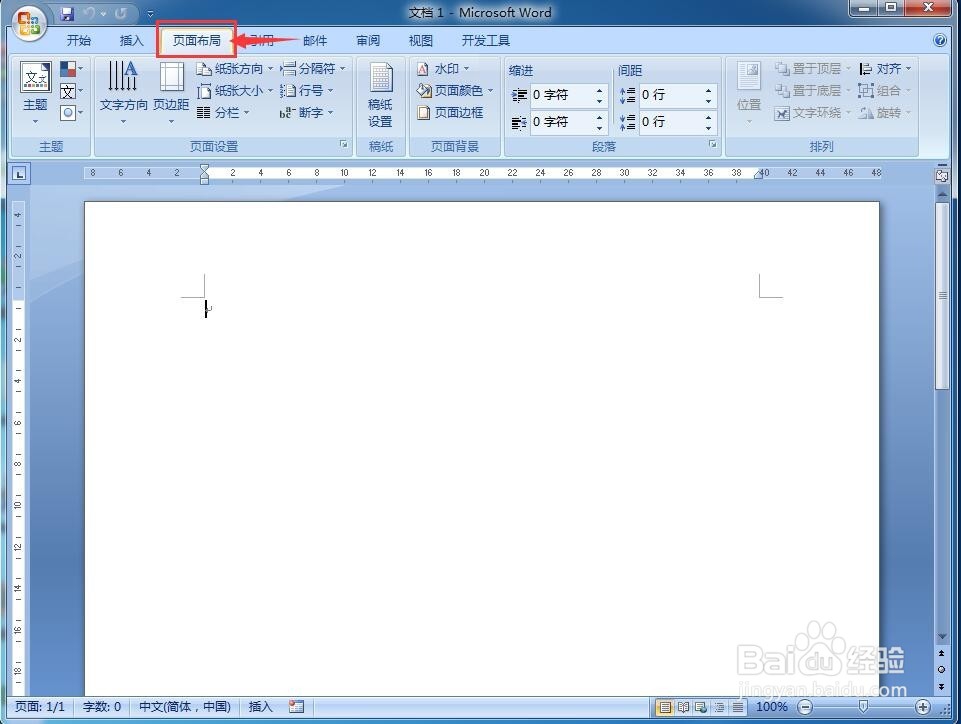
Task: Open 页面颜色 page color picker
Action: [455, 91]
